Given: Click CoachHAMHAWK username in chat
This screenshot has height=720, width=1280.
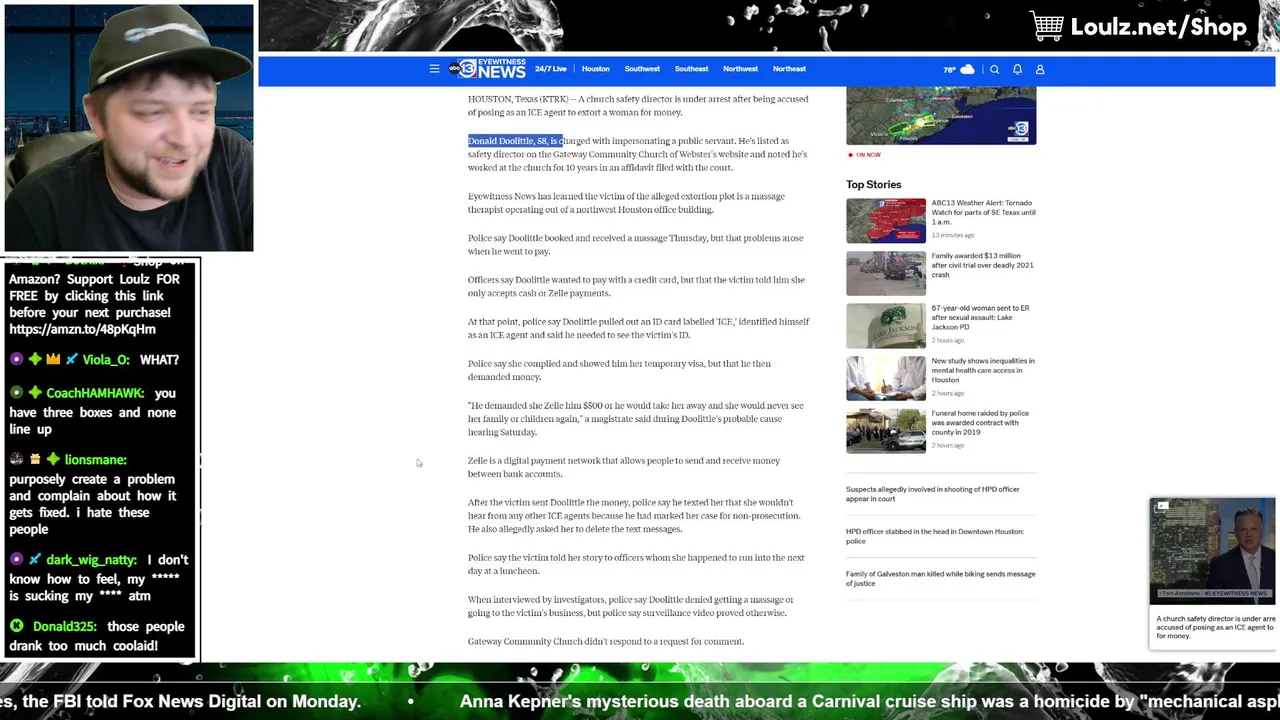Looking at the screenshot, I should [95, 393].
